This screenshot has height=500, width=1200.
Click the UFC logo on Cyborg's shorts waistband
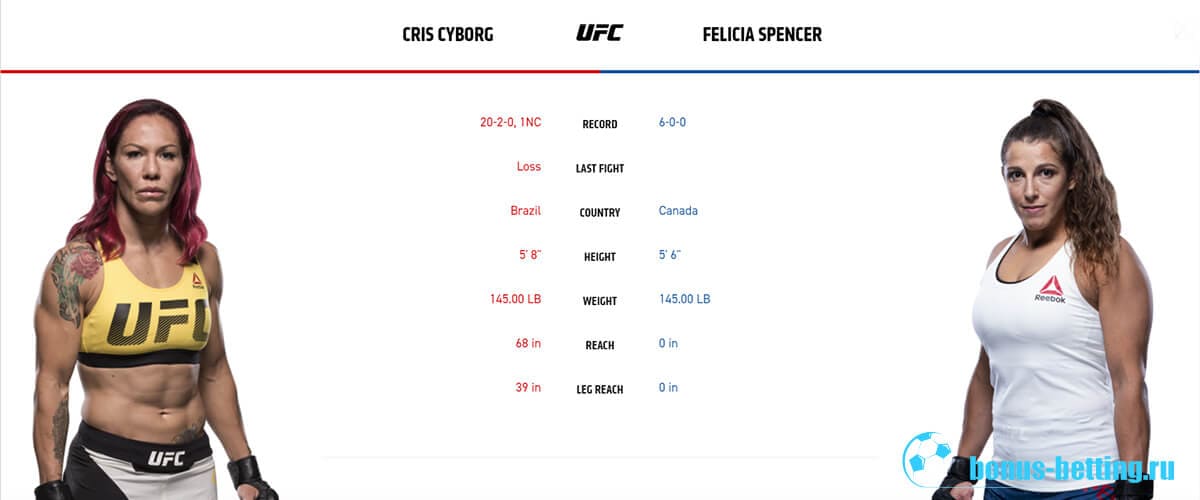tap(166, 459)
